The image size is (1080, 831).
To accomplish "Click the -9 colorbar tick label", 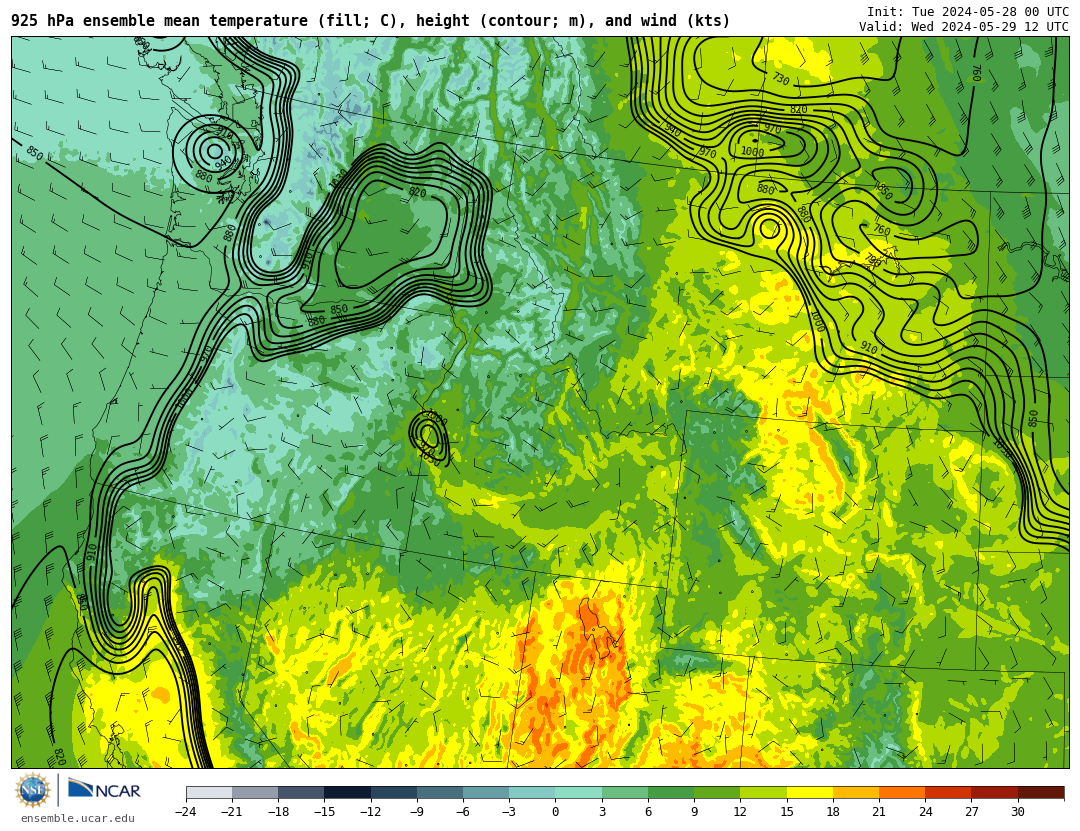I will click(x=417, y=812).
